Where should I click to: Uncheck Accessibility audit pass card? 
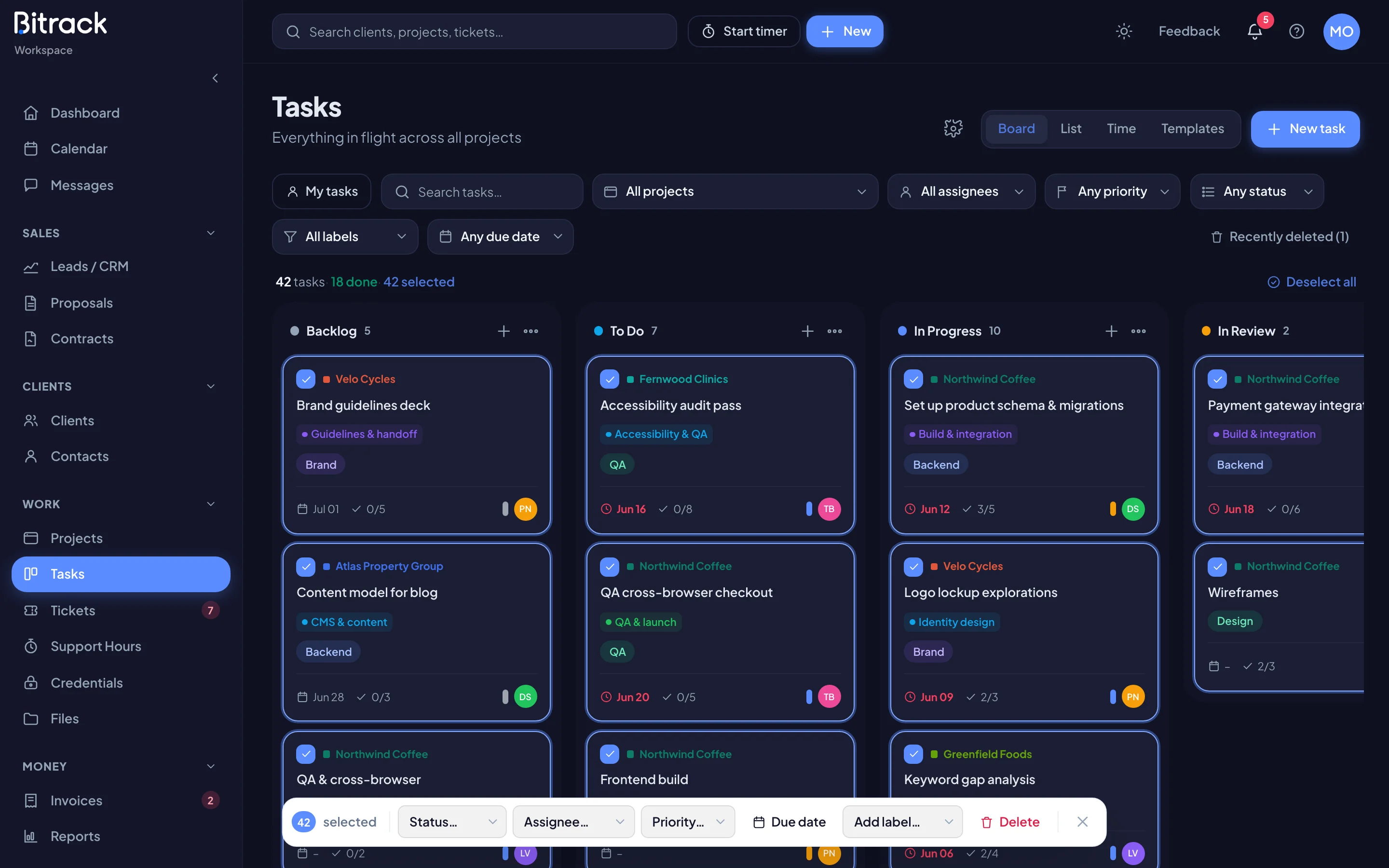point(610,379)
